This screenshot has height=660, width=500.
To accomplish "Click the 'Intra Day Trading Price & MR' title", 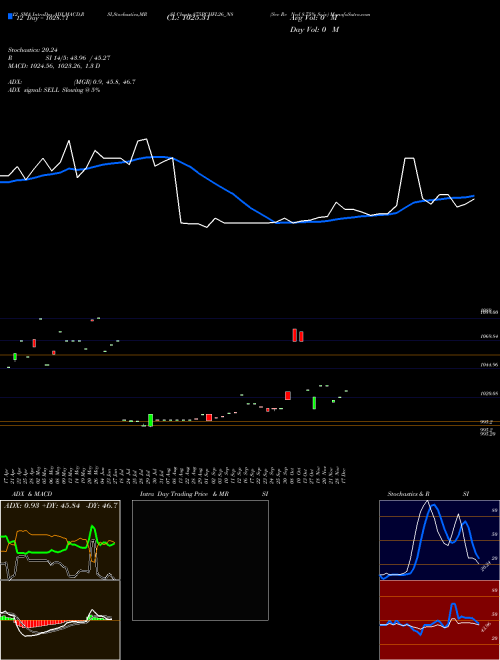I will click(x=185, y=494).
